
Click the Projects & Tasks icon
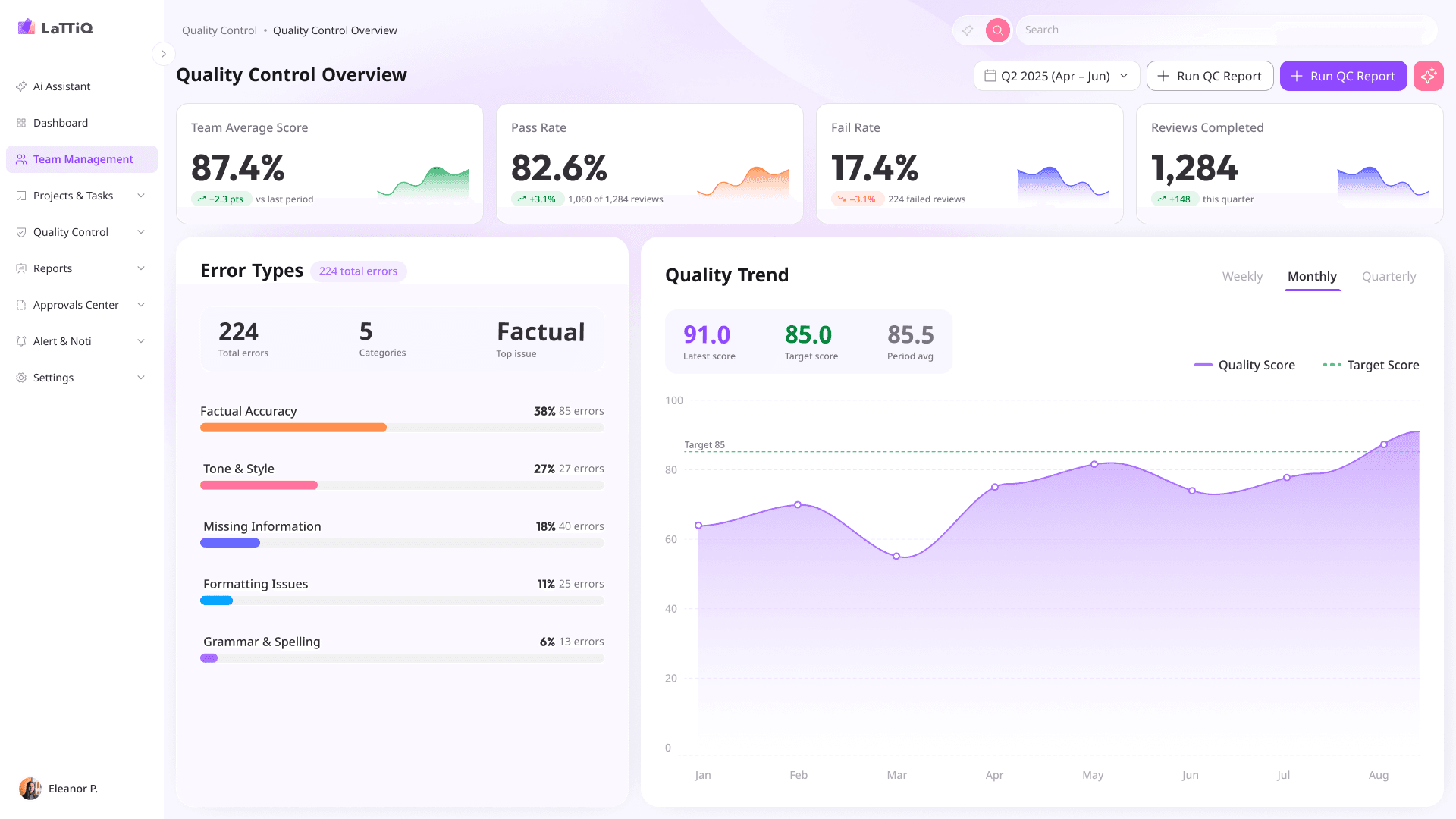(x=21, y=196)
